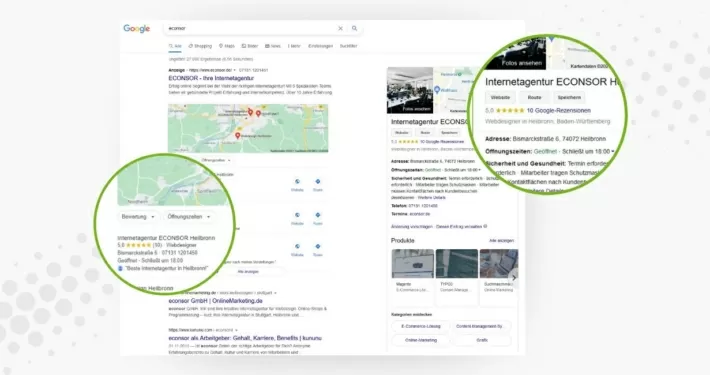Clear the search box with the X icon
This screenshot has width=710, height=375.
(341, 28)
